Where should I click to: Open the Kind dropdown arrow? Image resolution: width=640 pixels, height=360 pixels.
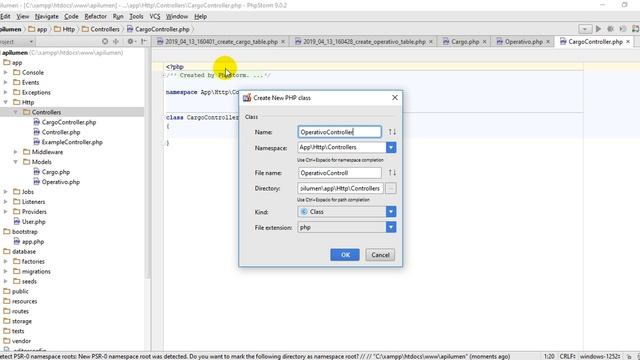[391, 211]
